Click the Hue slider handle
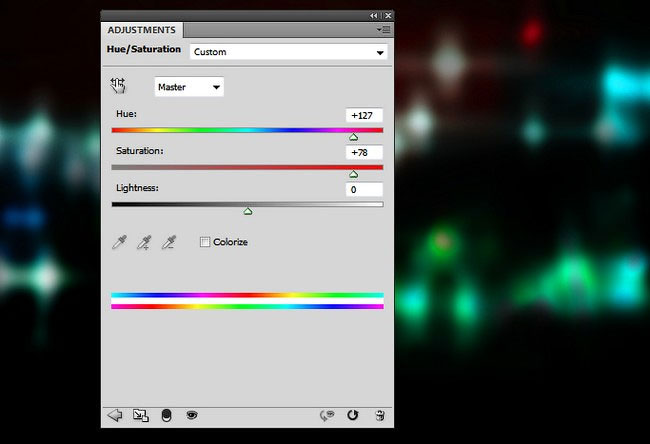The width and height of the screenshot is (650, 444). [x=353, y=137]
